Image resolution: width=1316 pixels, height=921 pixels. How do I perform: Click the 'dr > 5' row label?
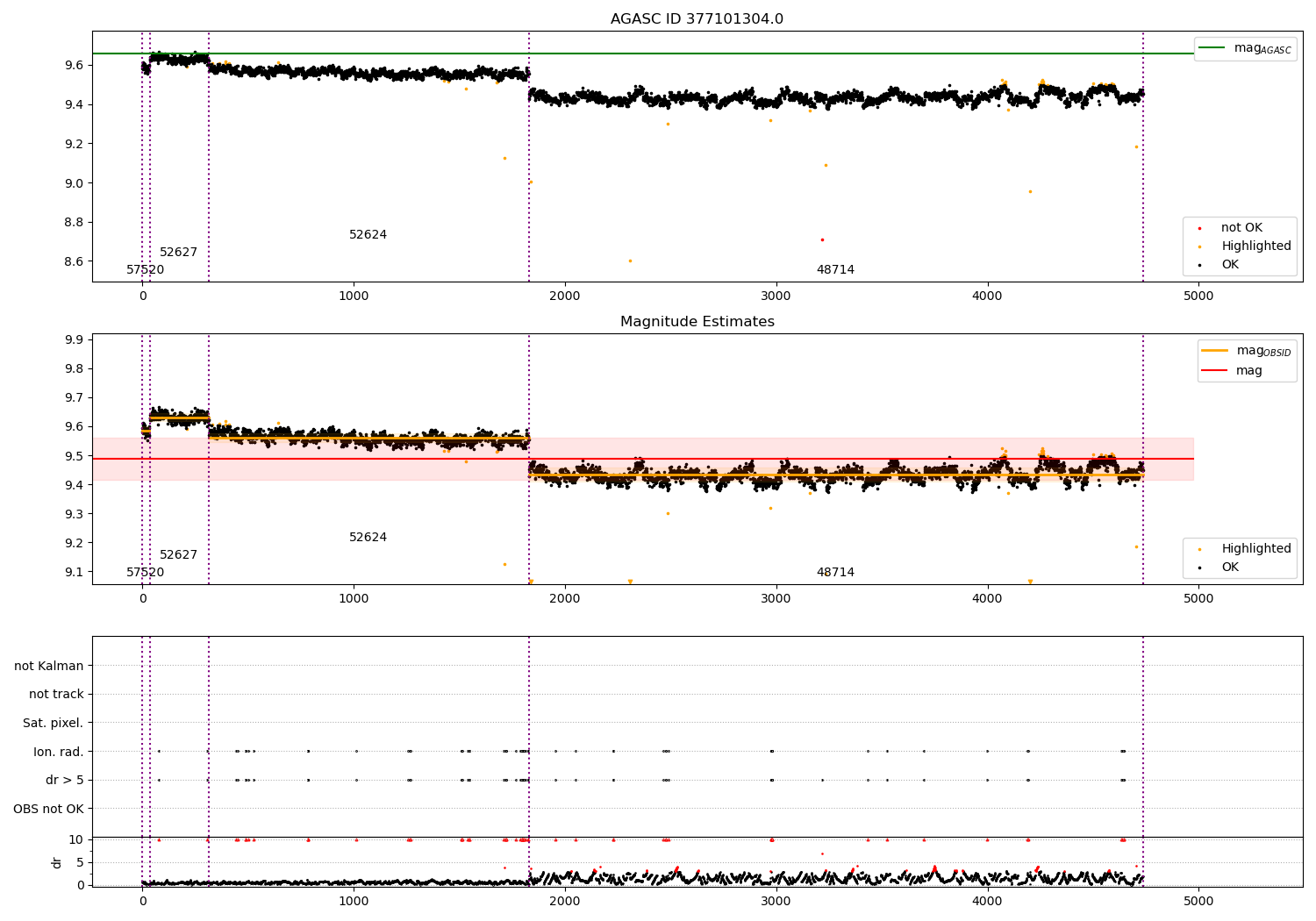pos(65,780)
